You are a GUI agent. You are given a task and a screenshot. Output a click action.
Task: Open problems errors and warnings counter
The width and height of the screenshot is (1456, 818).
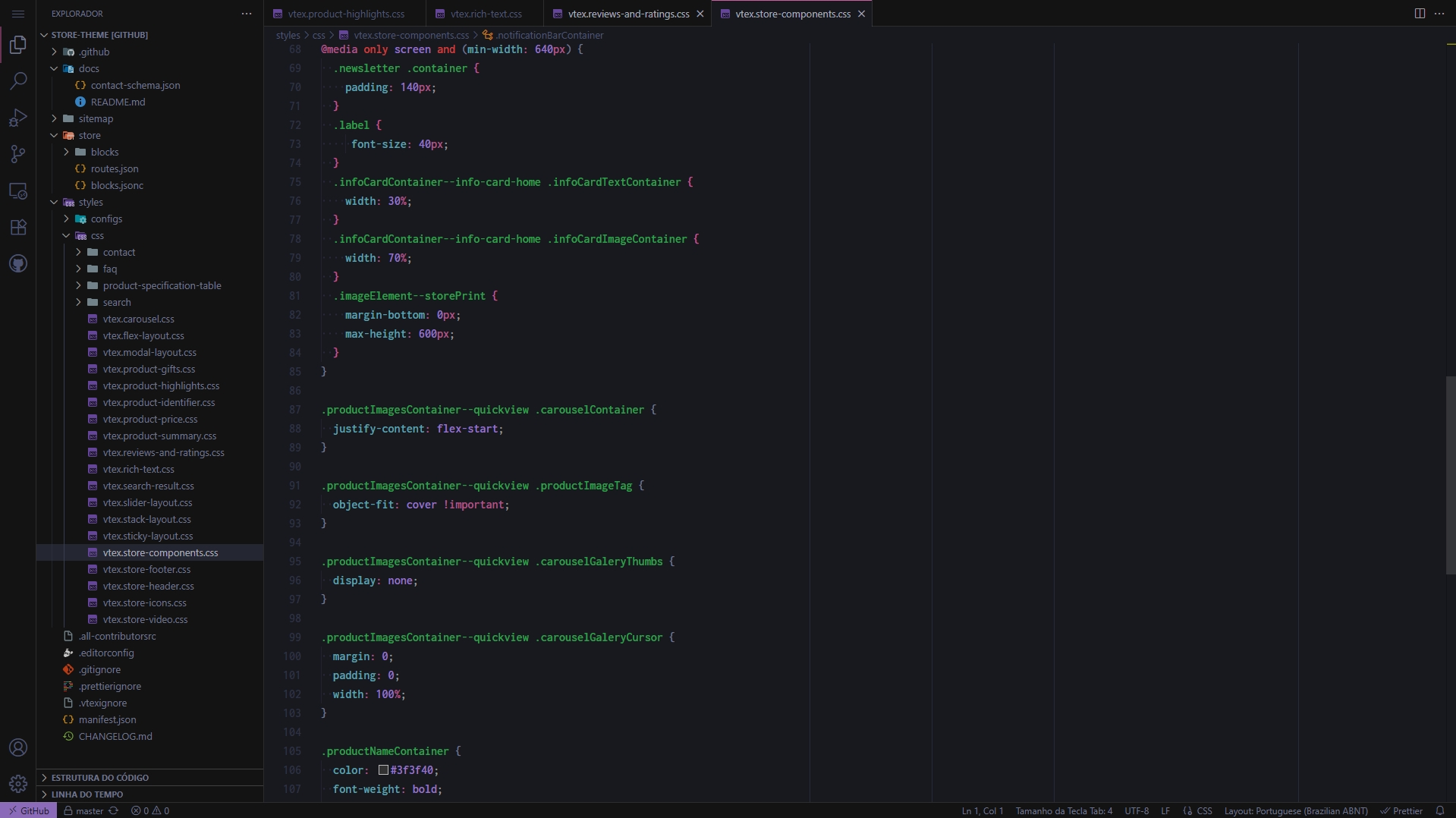click(x=150, y=810)
